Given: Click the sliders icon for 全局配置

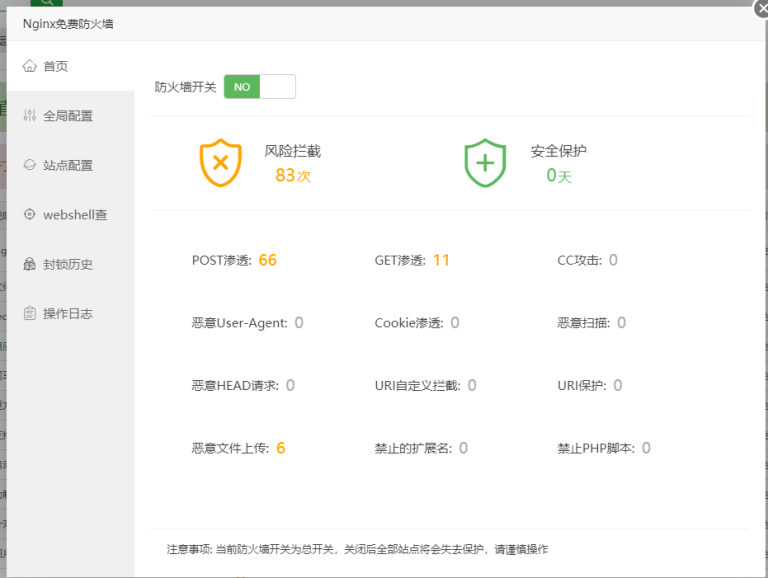Looking at the screenshot, I should (x=29, y=116).
